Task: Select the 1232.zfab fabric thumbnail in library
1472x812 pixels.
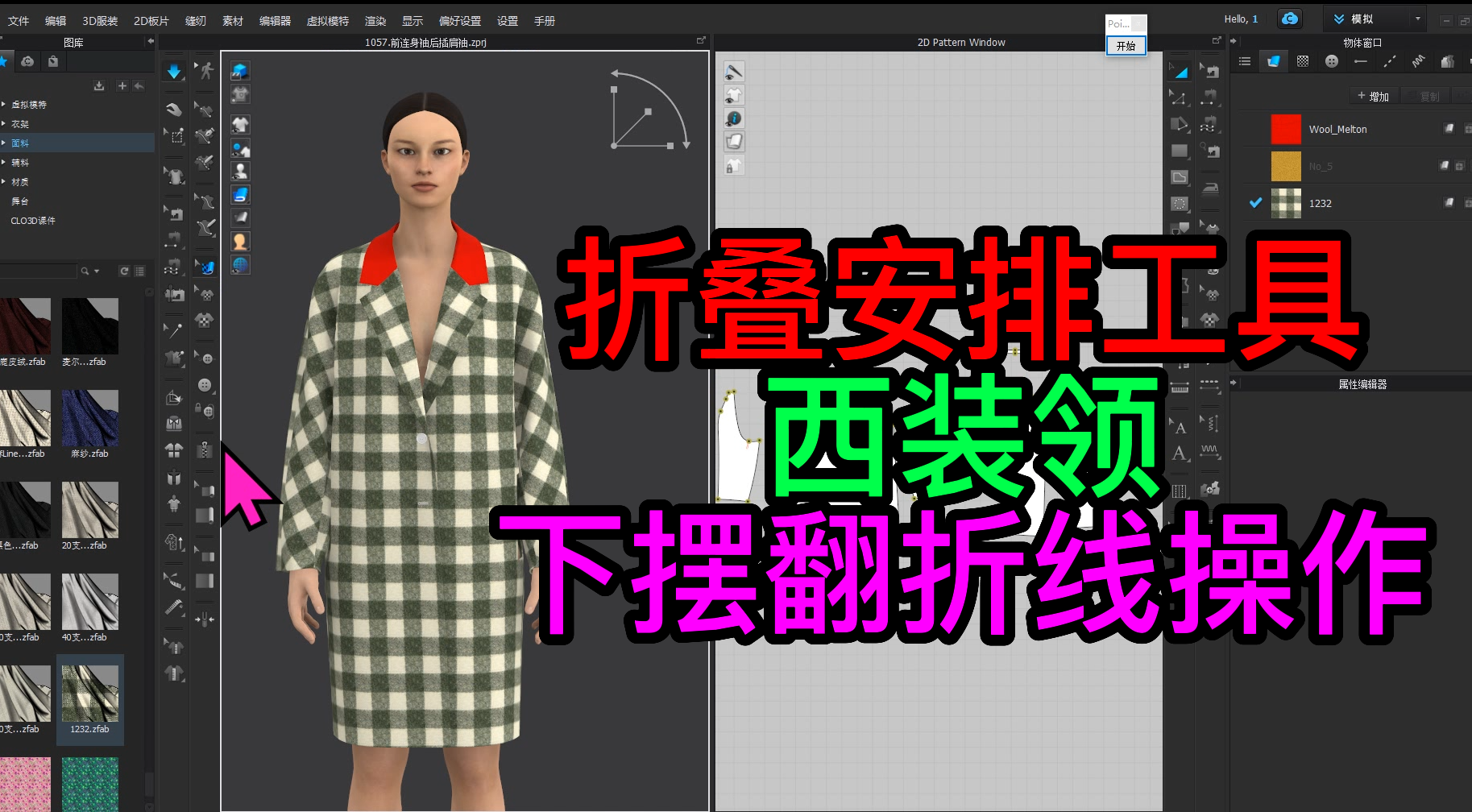Action: pos(89,693)
